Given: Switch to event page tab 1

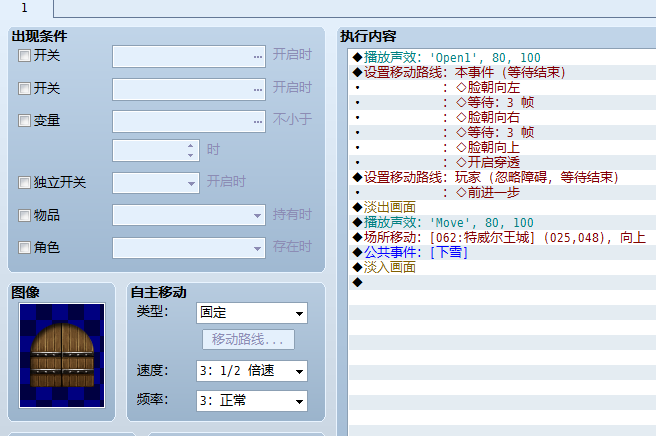Looking at the screenshot, I should 25,8.
